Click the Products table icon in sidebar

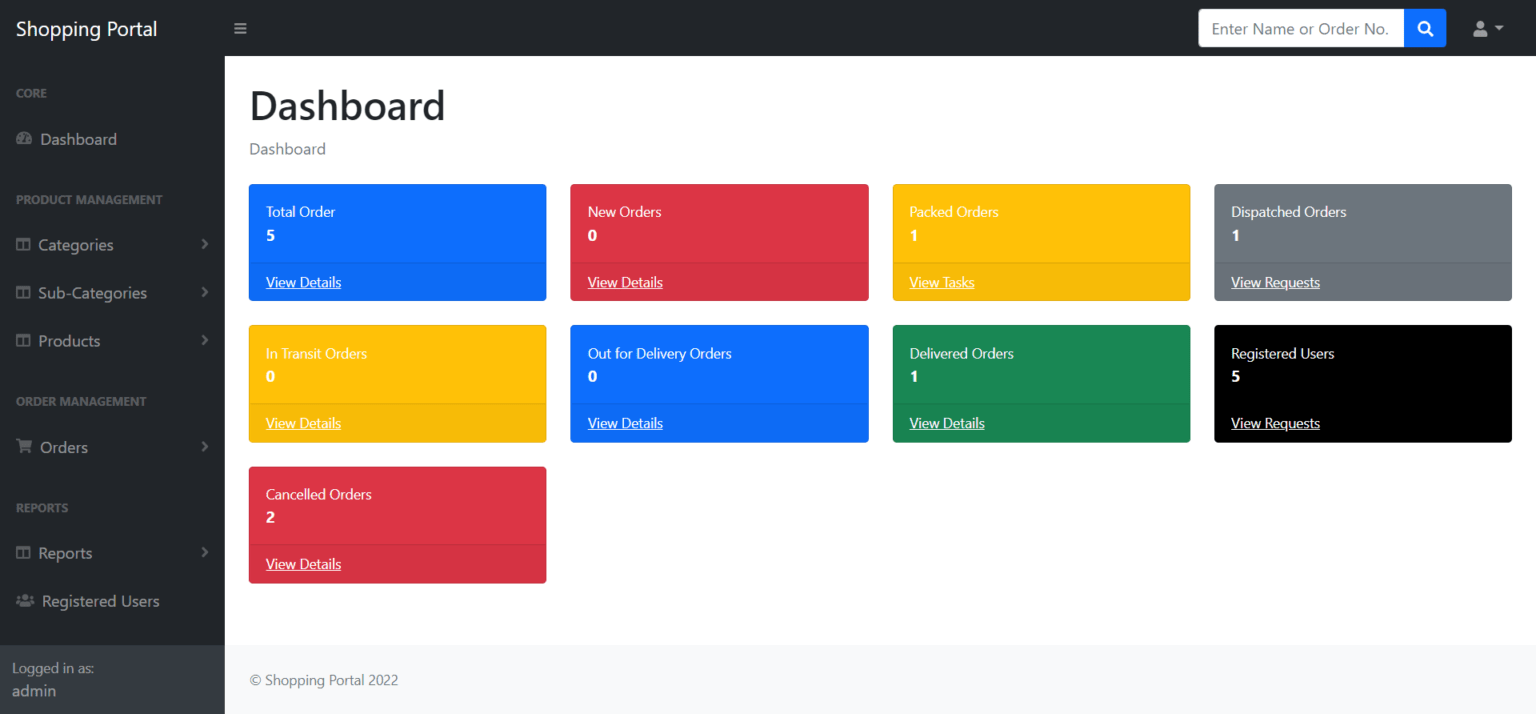(x=23, y=341)
